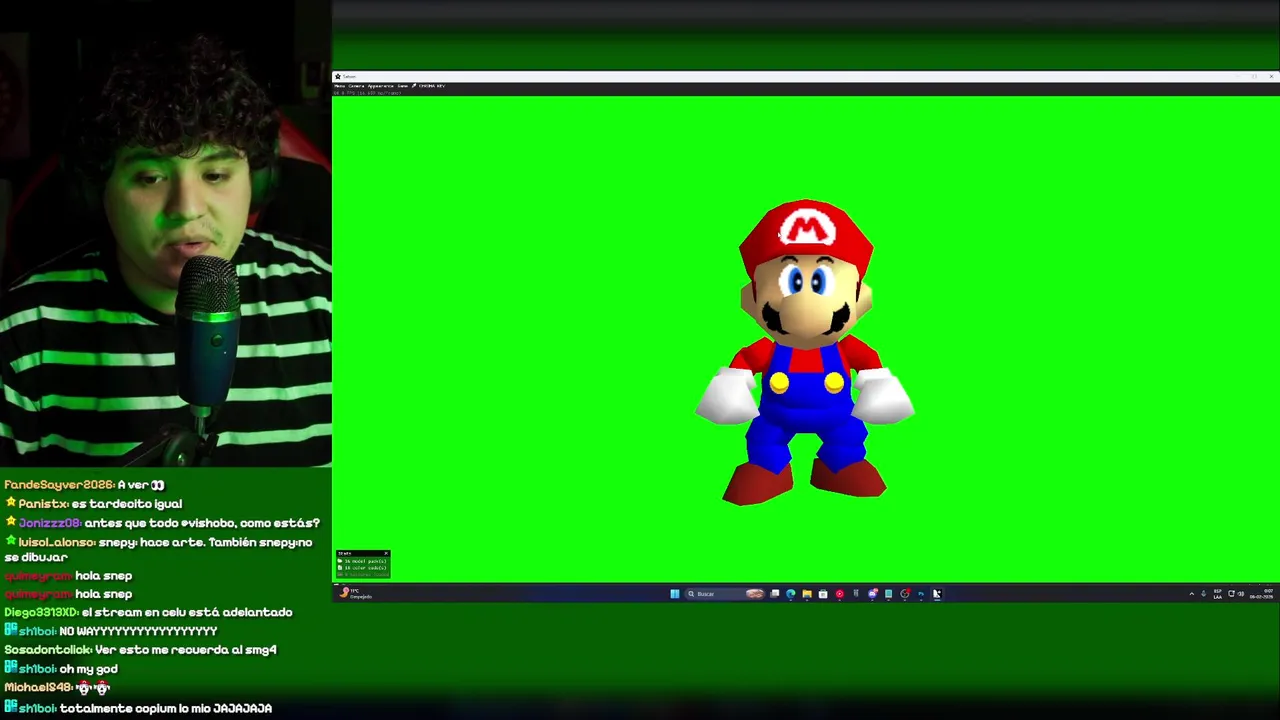This screenshot has width=1280, height=720.
Task: Open the weather widget in taskbar corner
Action: 355,594
